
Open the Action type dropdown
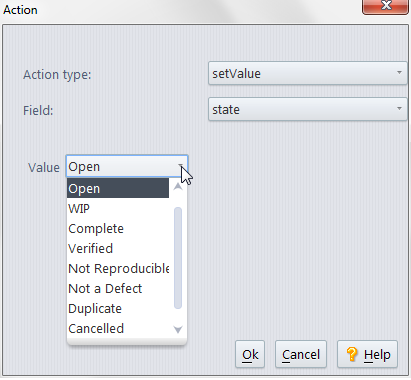point(307,73)
